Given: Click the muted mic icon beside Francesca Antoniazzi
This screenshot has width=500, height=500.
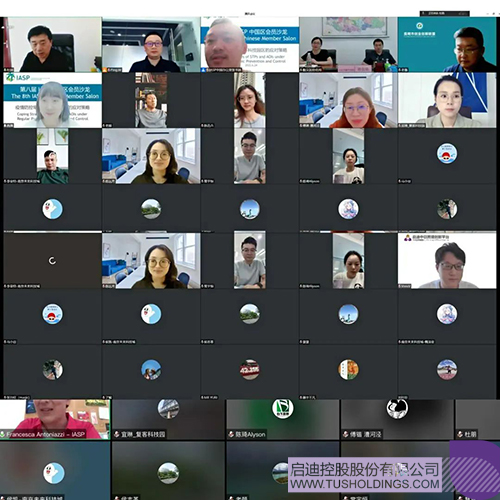Looking at the screenshot, I should click(x=3, y=434).
